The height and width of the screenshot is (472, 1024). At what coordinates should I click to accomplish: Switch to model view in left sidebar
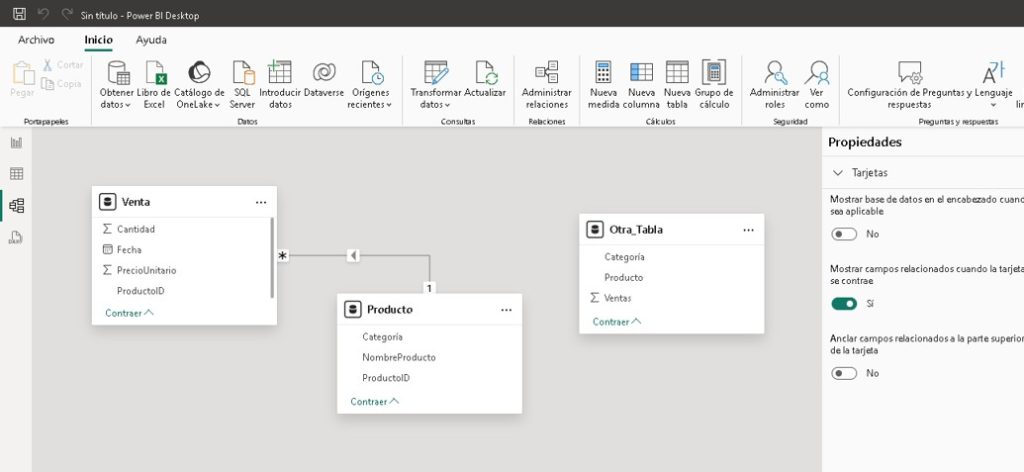pyautogui.click(x=16, y=206)
